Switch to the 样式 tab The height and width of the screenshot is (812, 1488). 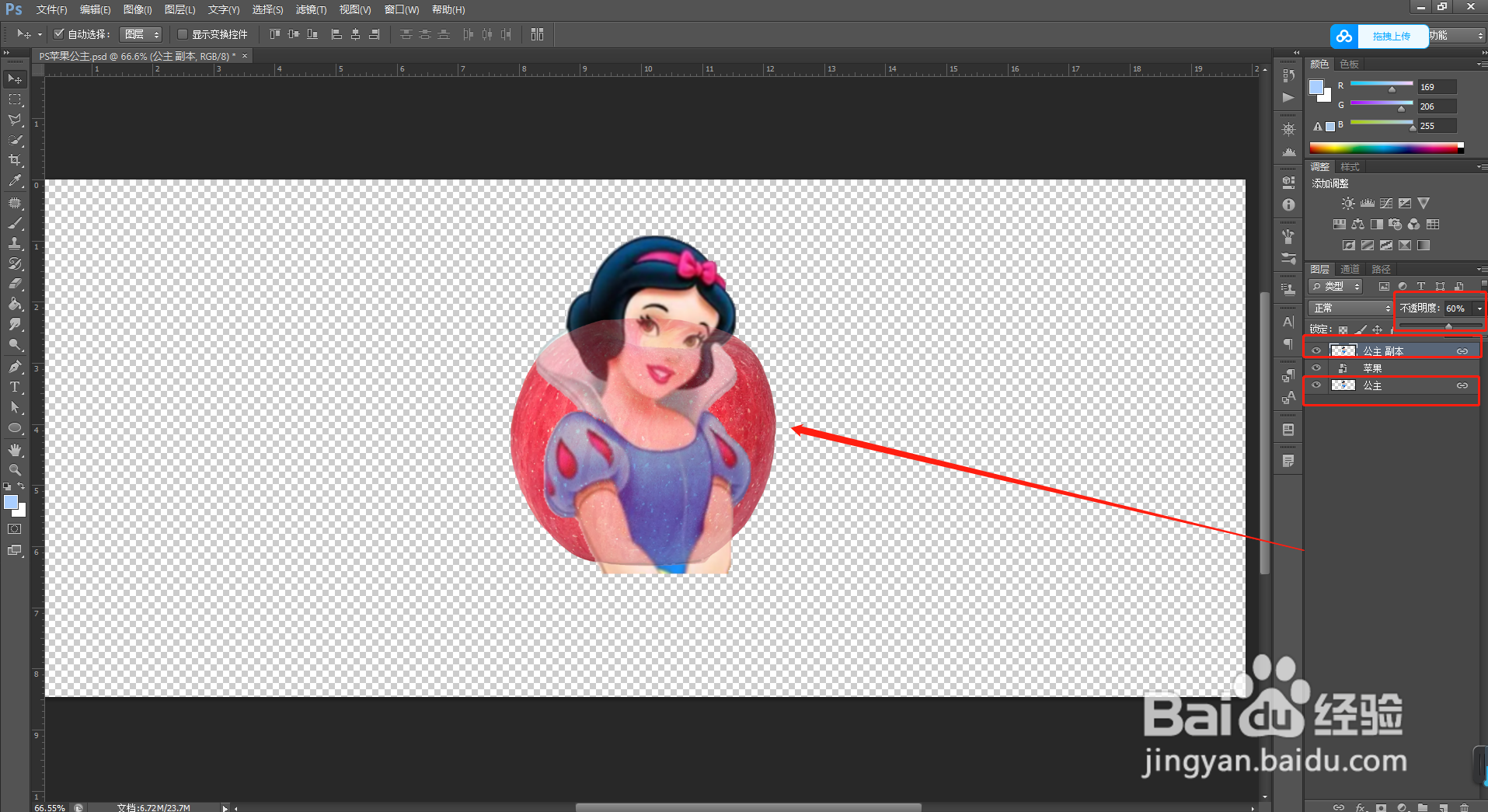click(1350, 167)
